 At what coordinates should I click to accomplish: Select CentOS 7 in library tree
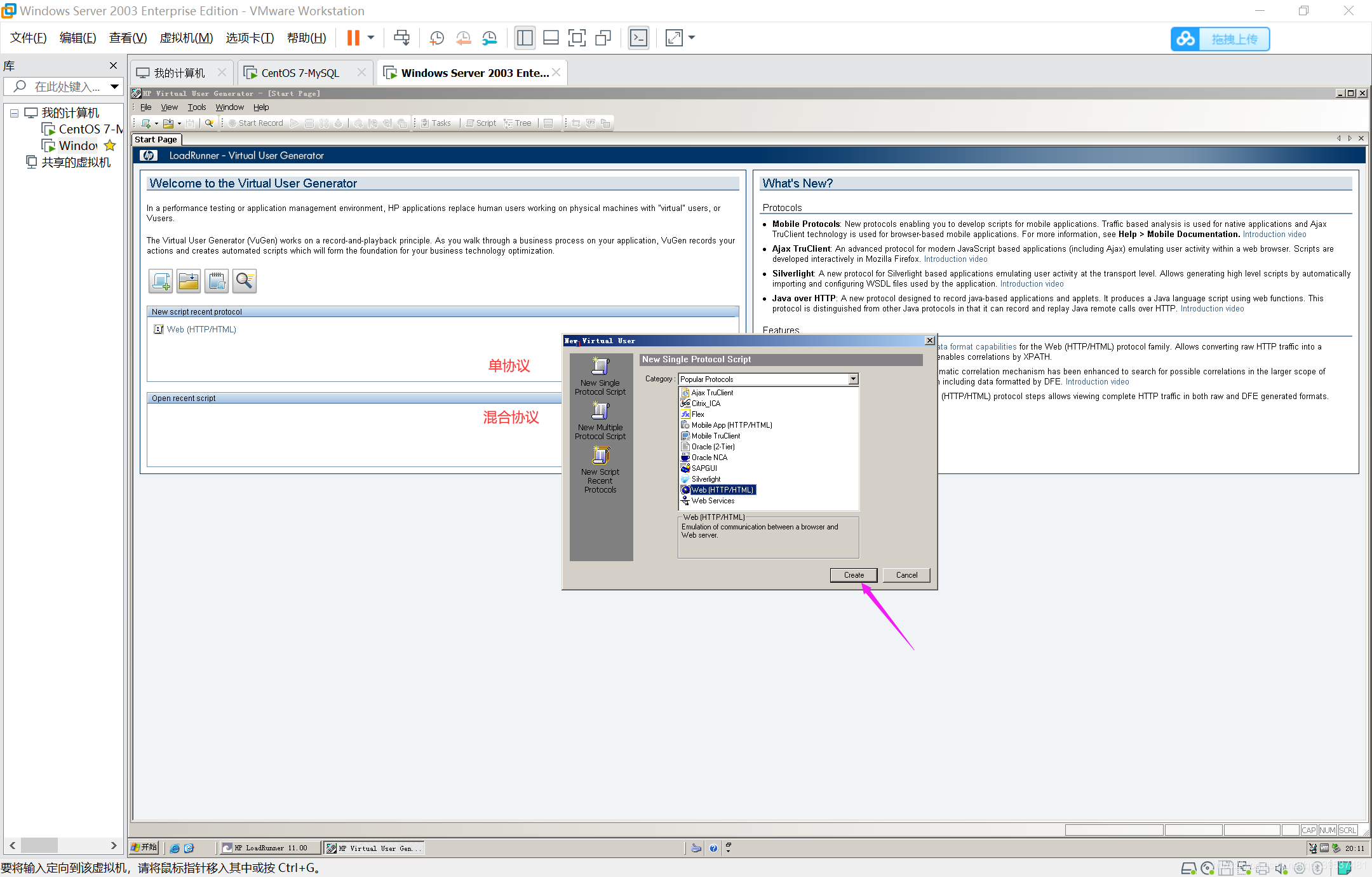coord(83,129)
